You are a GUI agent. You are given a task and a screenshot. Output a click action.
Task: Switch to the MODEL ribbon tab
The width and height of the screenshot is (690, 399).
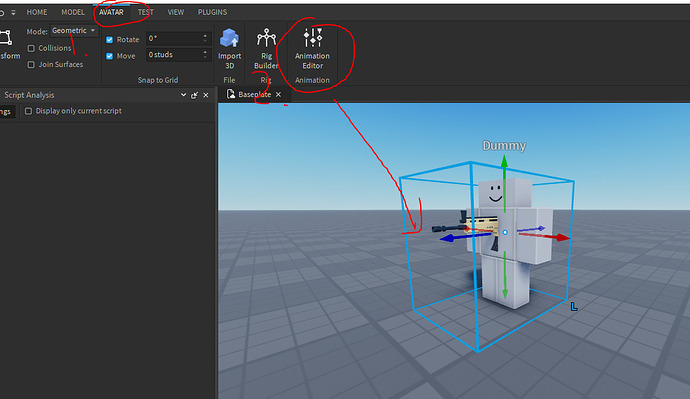click(x=73, y=12)
